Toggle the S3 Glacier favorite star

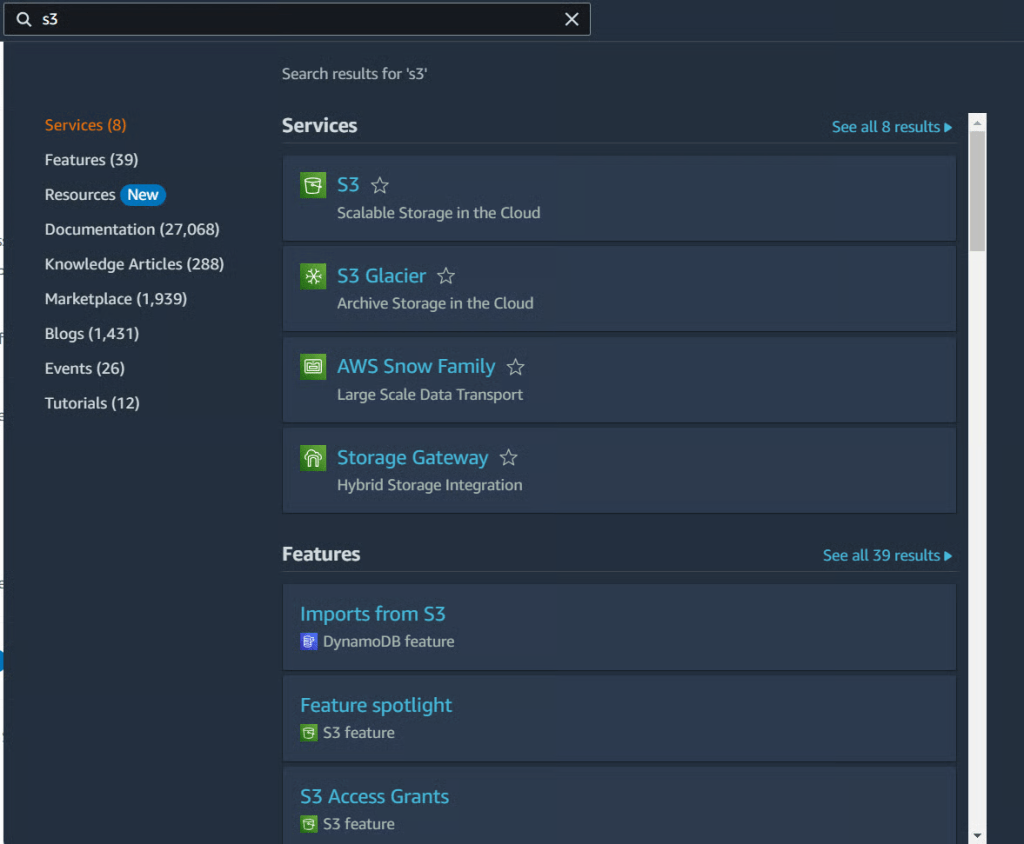click(446, 276)
